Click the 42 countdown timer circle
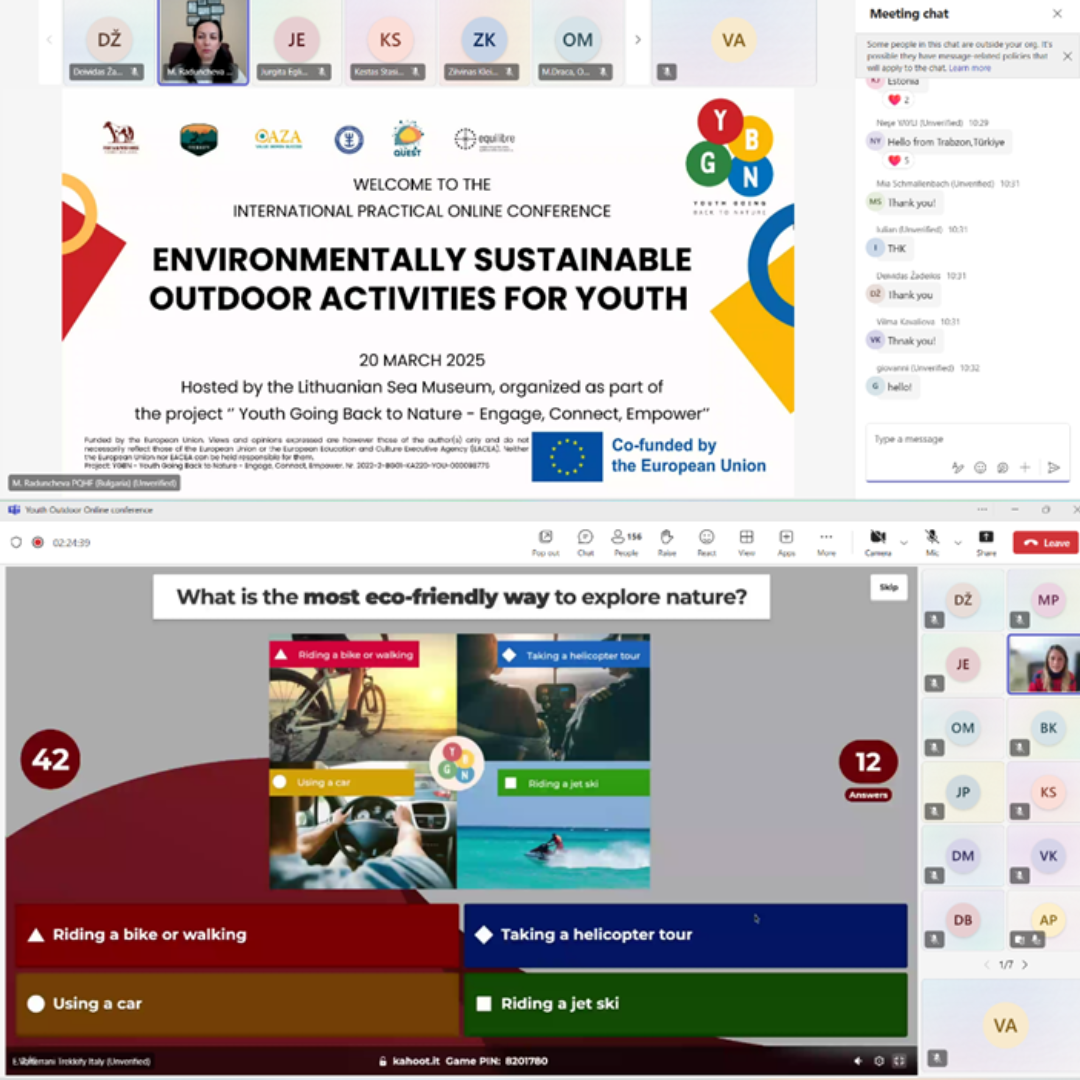Screen dimensions: 1080x1080 click(x=50, y=759)
